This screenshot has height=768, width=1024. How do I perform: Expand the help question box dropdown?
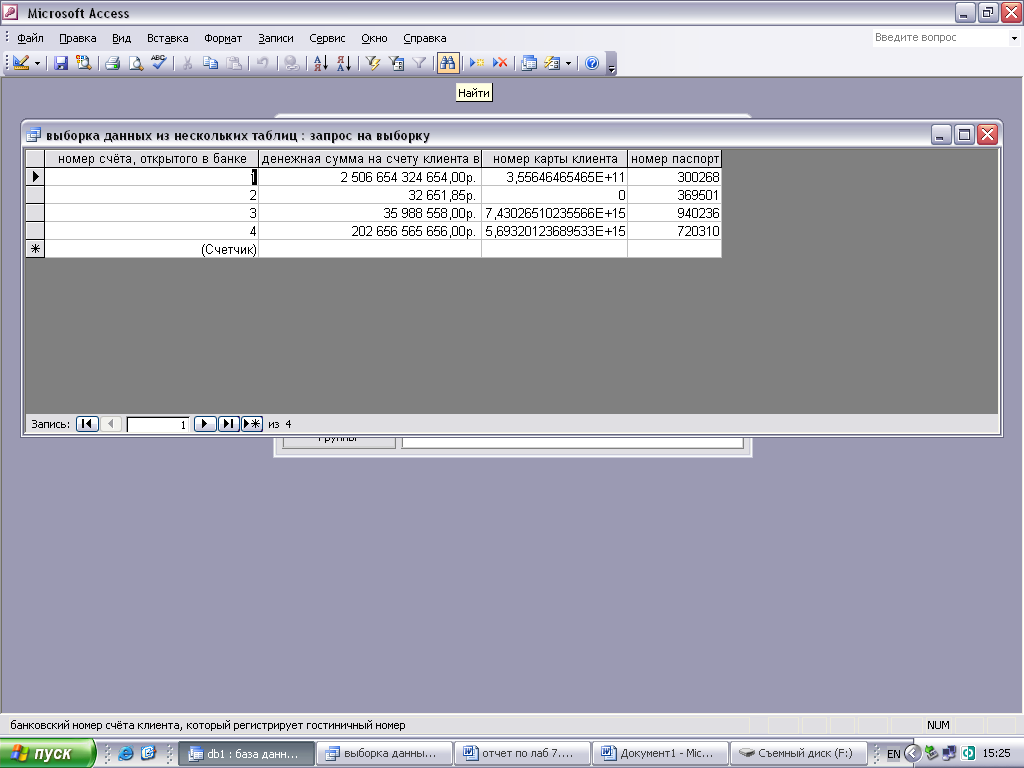pyautogui.click(x=1014, y=38)
